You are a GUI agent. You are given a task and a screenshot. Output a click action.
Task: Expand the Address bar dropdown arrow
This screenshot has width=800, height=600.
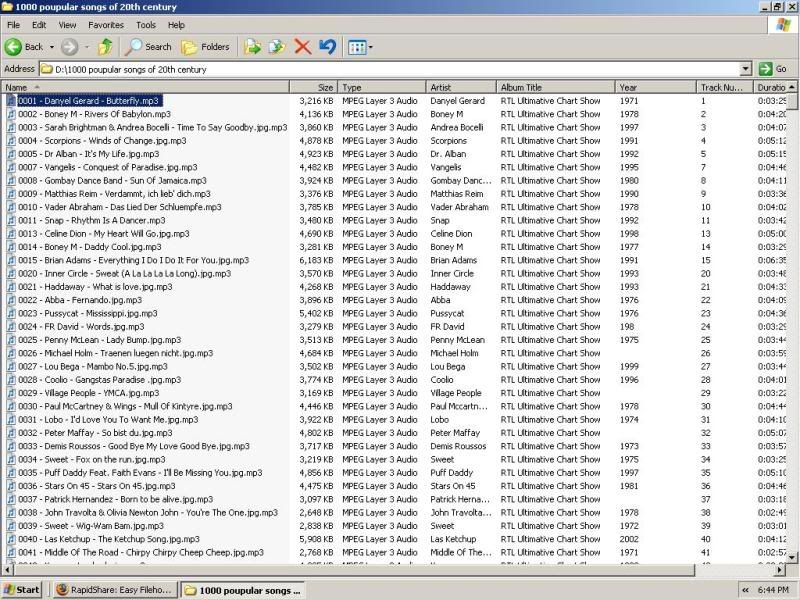(x=745, y=69)
